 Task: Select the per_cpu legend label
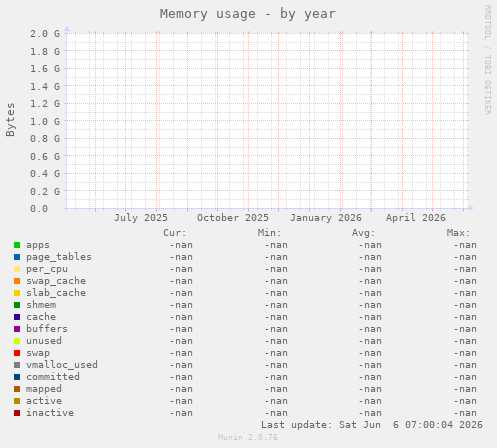[47, 269]
